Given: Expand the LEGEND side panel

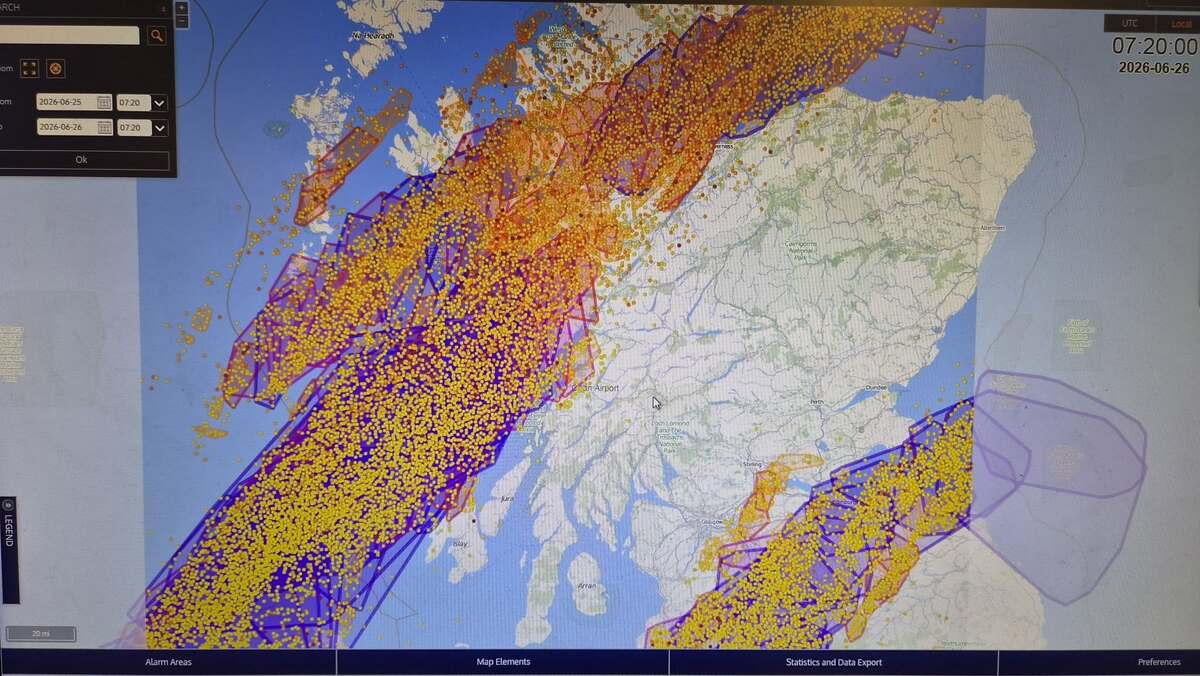Looking at the screenshot, I should [9, 550].
